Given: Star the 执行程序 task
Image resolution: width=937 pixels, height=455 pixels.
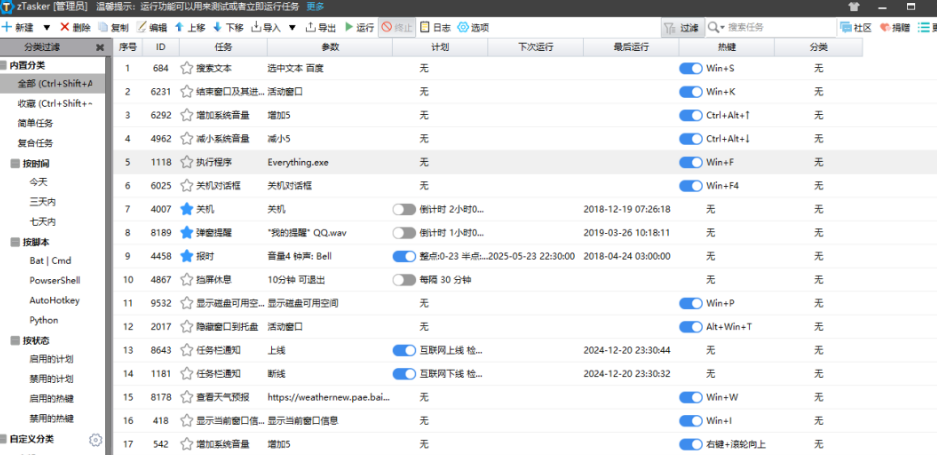Looking at the screenshot, I should pyautogui.click(x=187, y=162).
